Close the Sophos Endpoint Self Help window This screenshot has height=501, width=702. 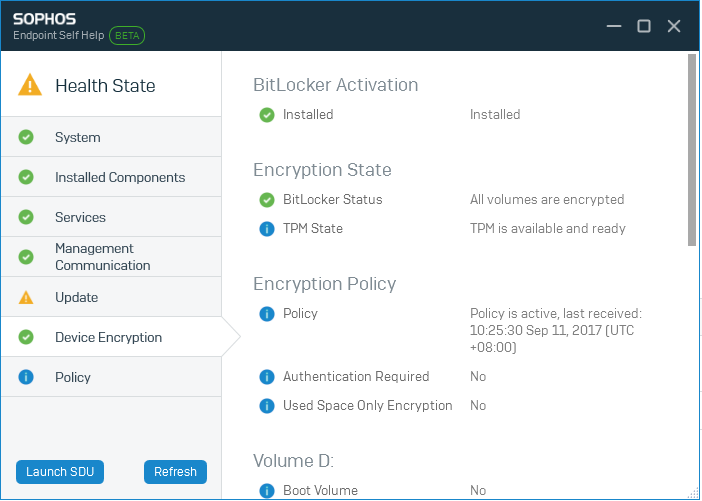(x=674, y=26)
